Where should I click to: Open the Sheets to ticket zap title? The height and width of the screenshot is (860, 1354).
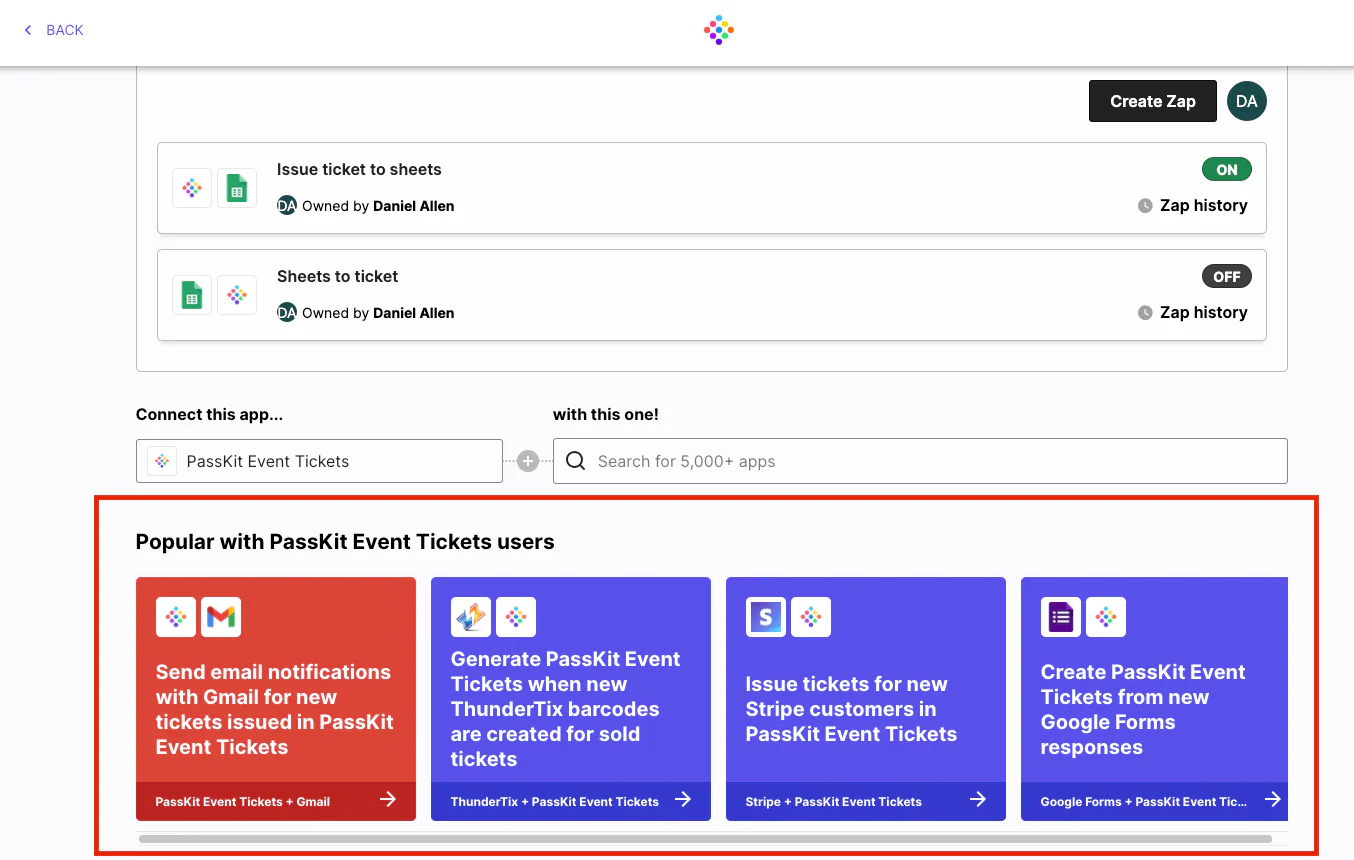pos(337,276)
